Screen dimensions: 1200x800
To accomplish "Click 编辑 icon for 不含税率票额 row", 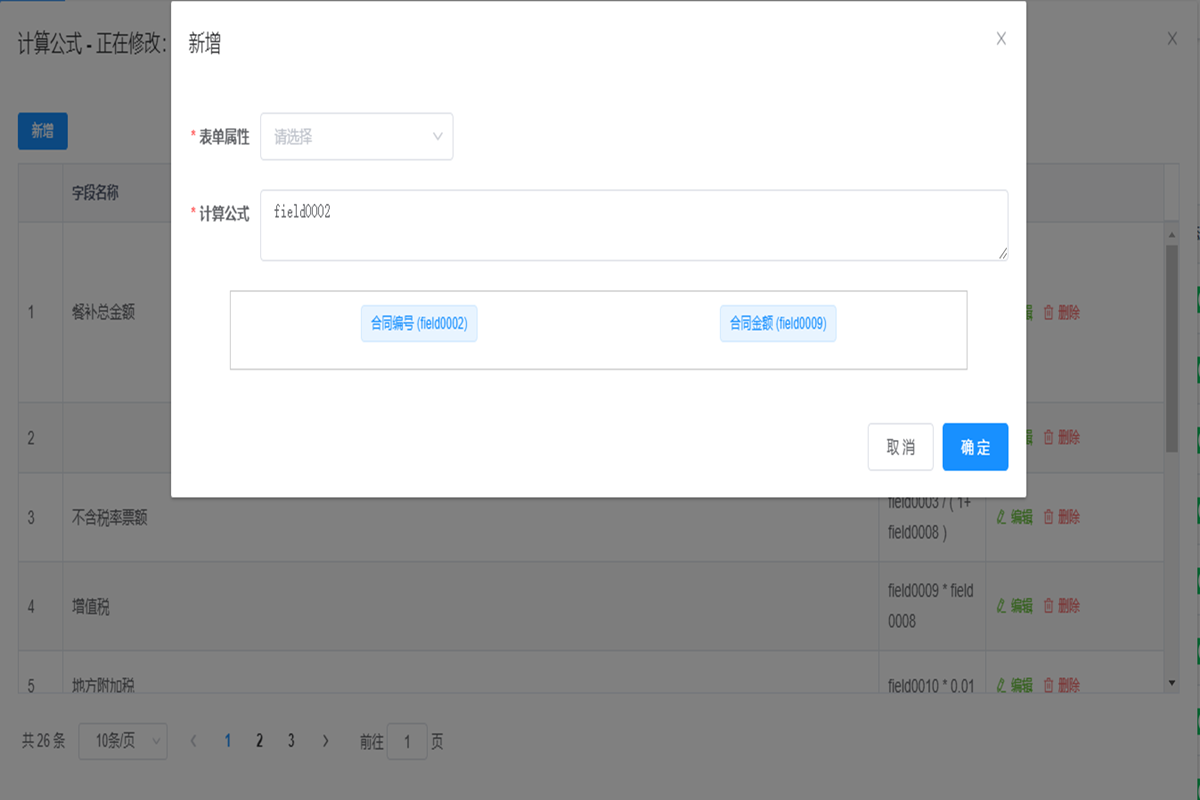I will [x=1002, y=517].
